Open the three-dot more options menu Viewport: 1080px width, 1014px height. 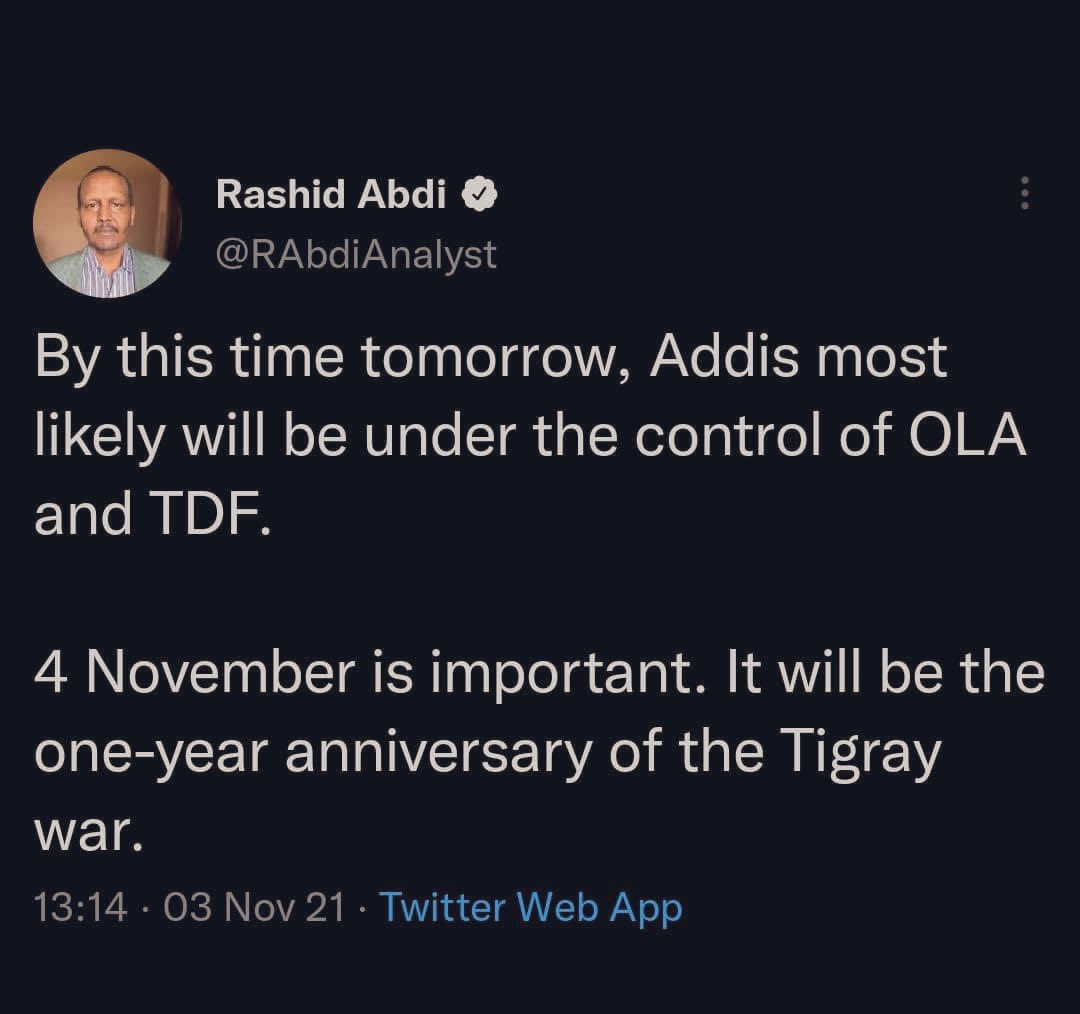(x=1023, y=193)
